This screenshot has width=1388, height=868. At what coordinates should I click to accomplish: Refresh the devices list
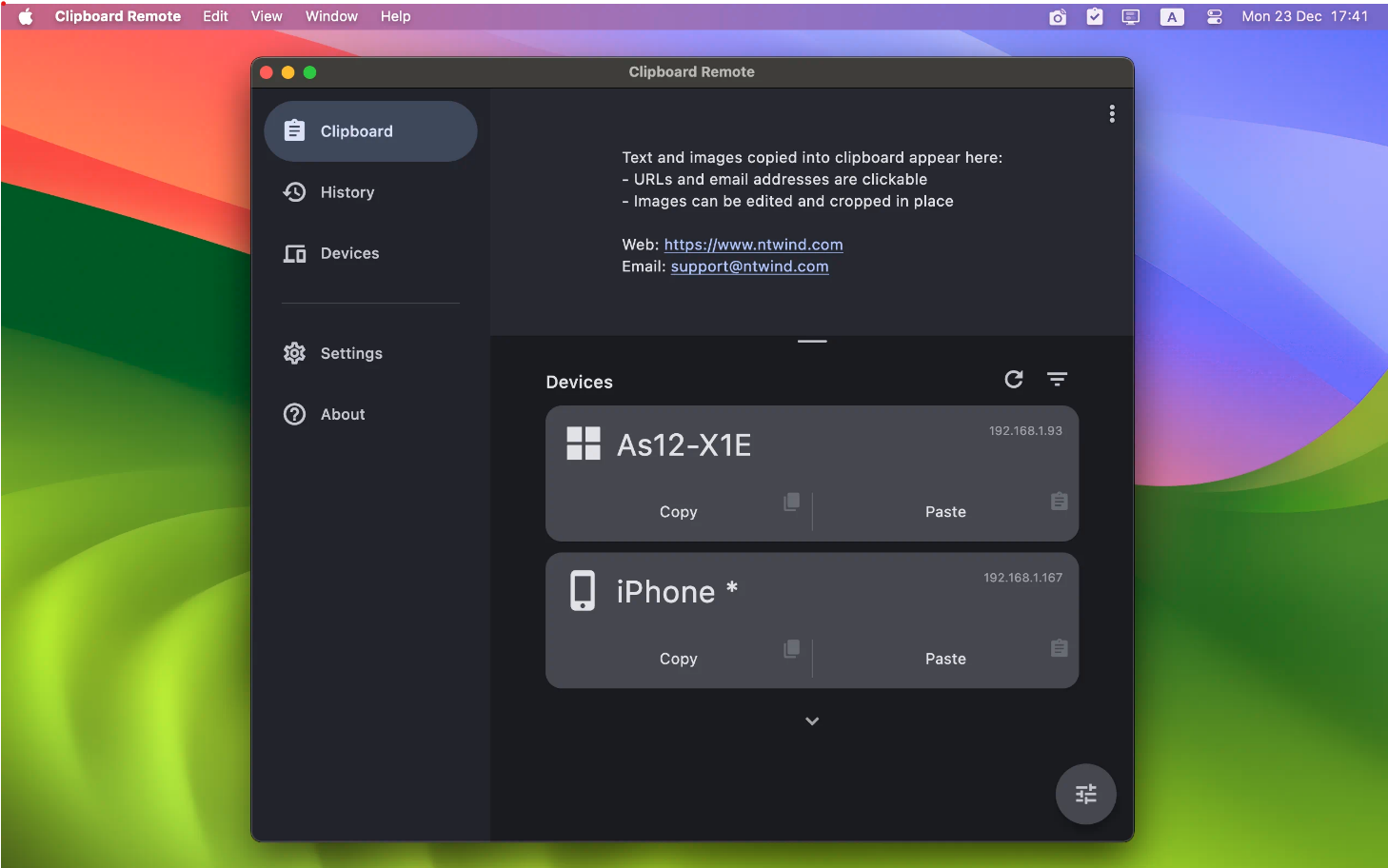click(1014, 380)
